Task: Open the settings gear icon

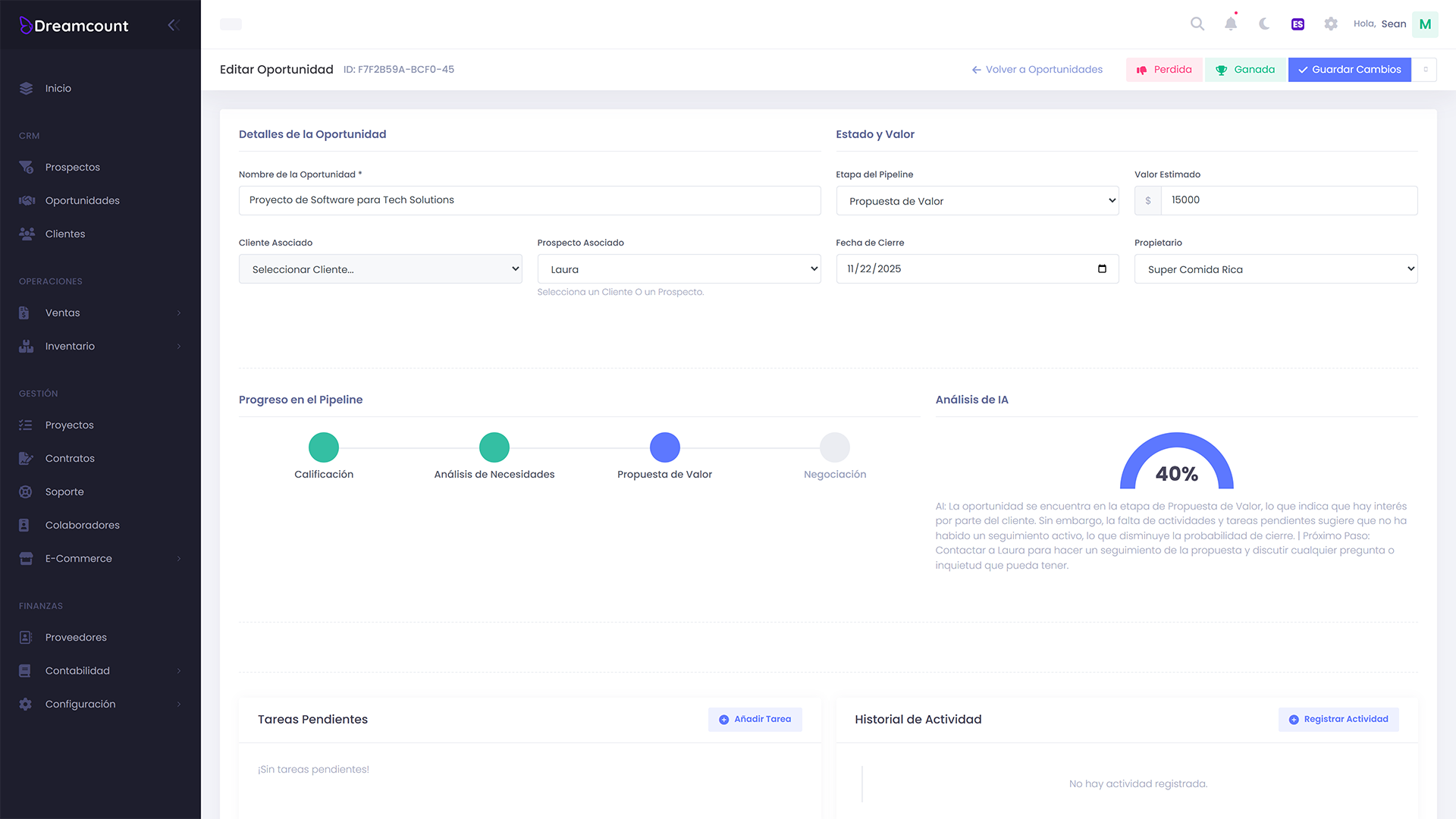Action: coord(1331,24)
